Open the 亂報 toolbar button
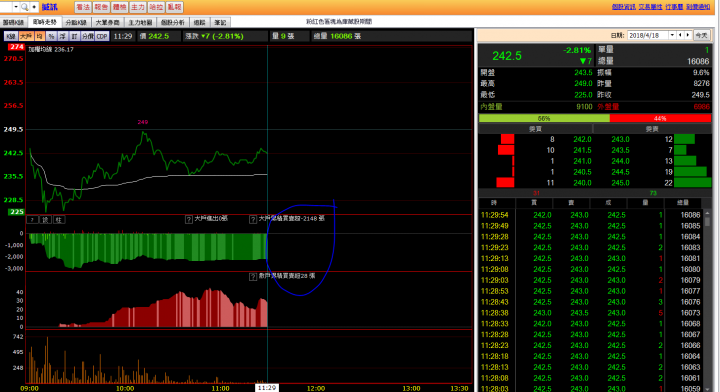The height and width of the screenshot is (392, 720). coord(174,7)
